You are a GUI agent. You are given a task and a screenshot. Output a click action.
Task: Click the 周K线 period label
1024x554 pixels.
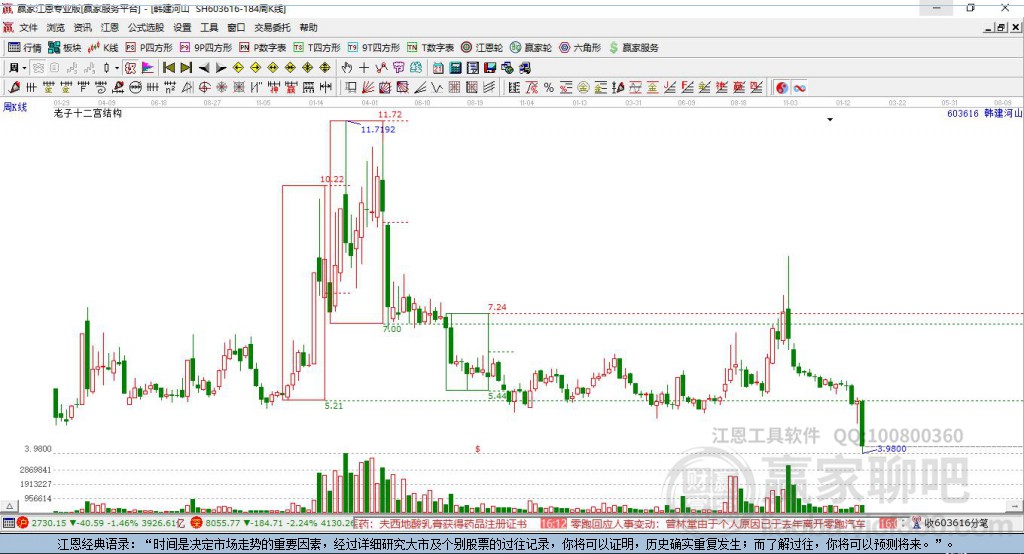click(x=15, y=107)
